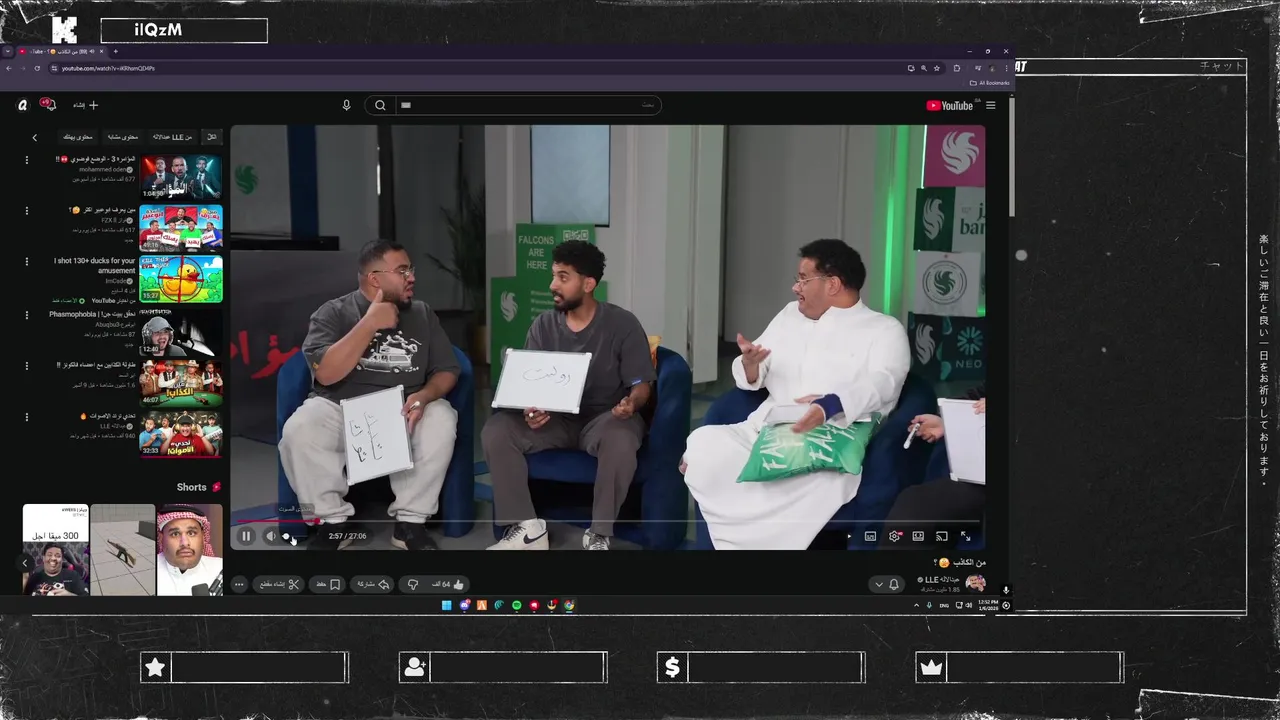Open options menu for ducks video
The width and height of the screenshot is (1280, 720).
27,262
